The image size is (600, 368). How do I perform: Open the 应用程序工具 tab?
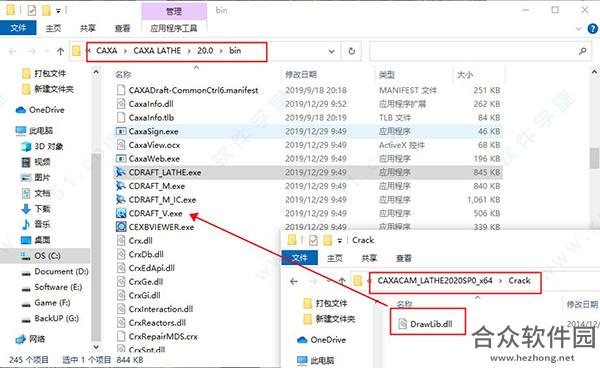point(174,28)
